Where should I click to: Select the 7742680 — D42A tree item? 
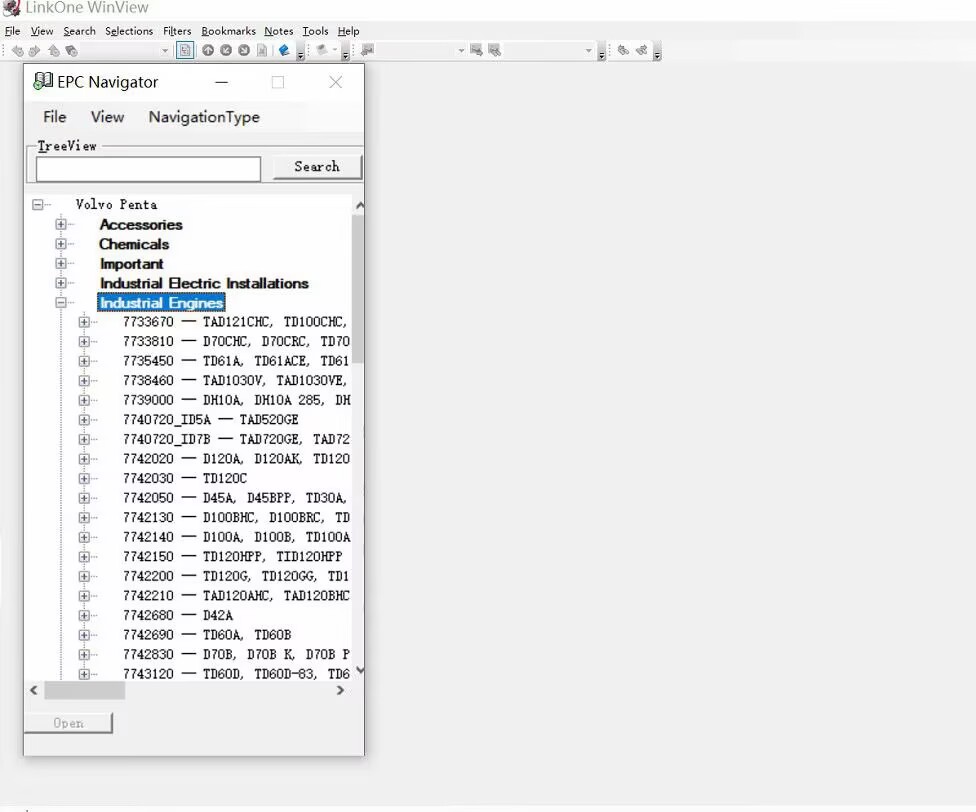177,616
